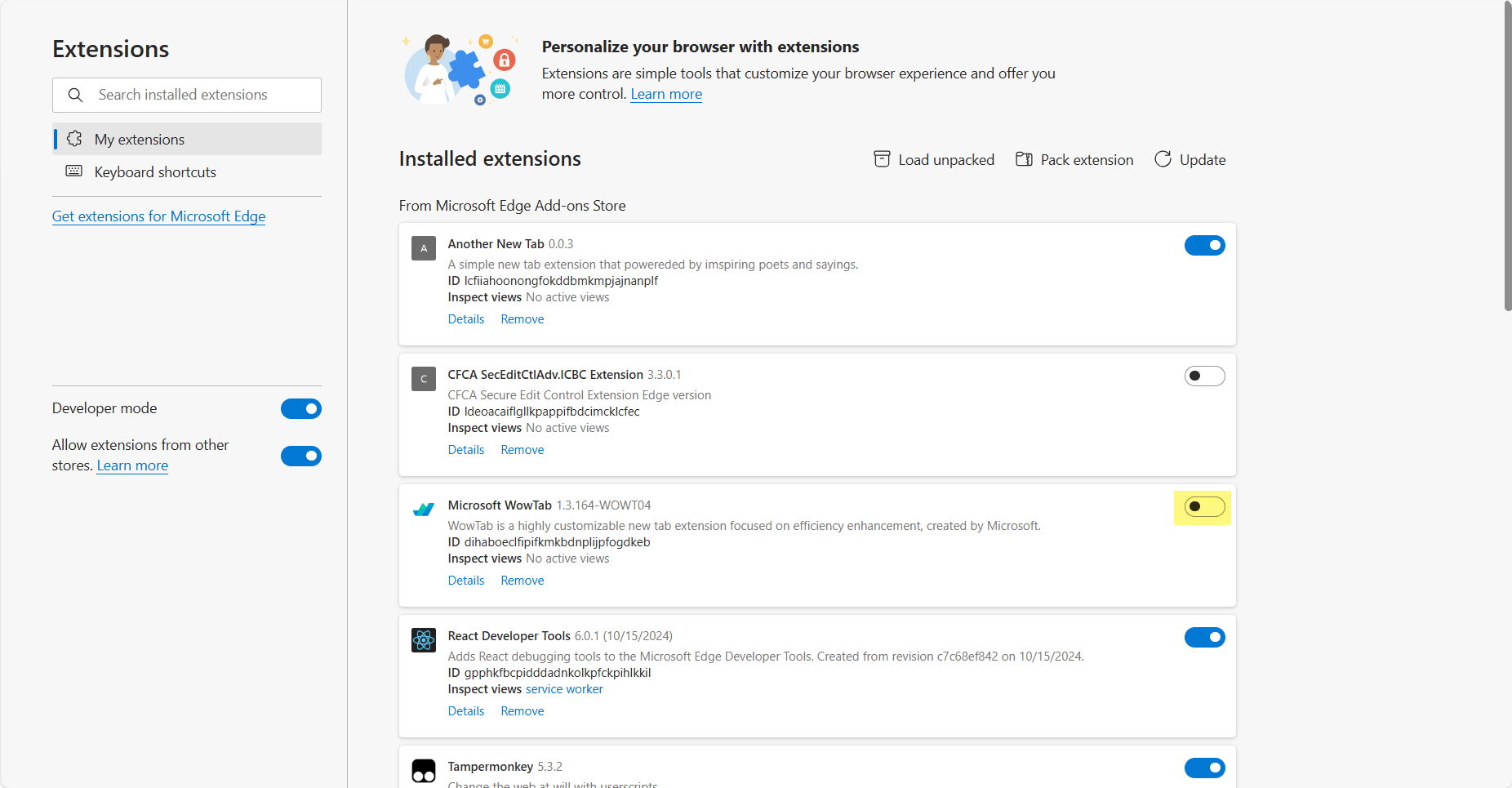Click the Update refresh icon
Viewport: 1512px width, 788px height.
1163,159
